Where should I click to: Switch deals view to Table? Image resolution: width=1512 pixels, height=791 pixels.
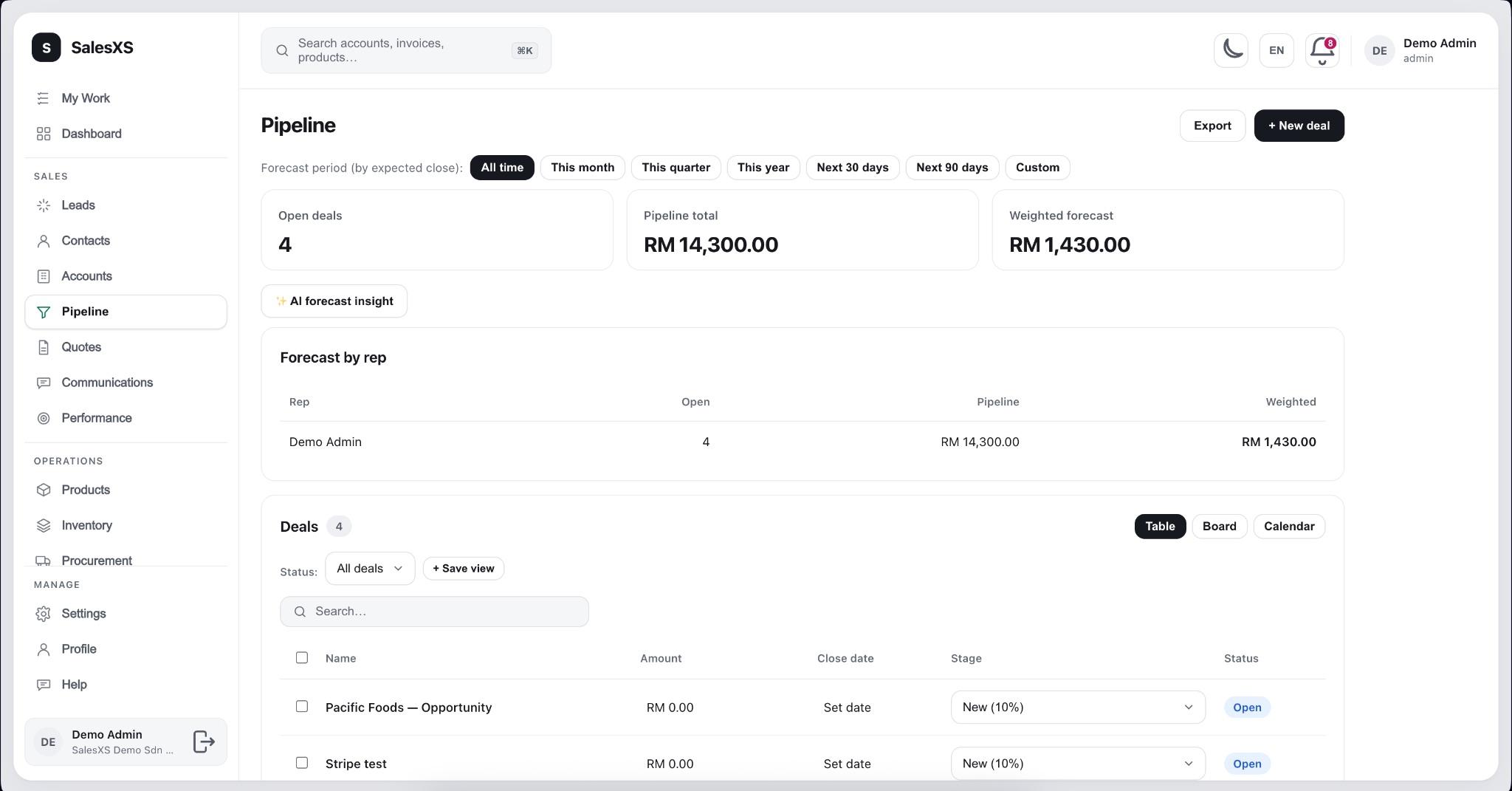click(1160, 527)
